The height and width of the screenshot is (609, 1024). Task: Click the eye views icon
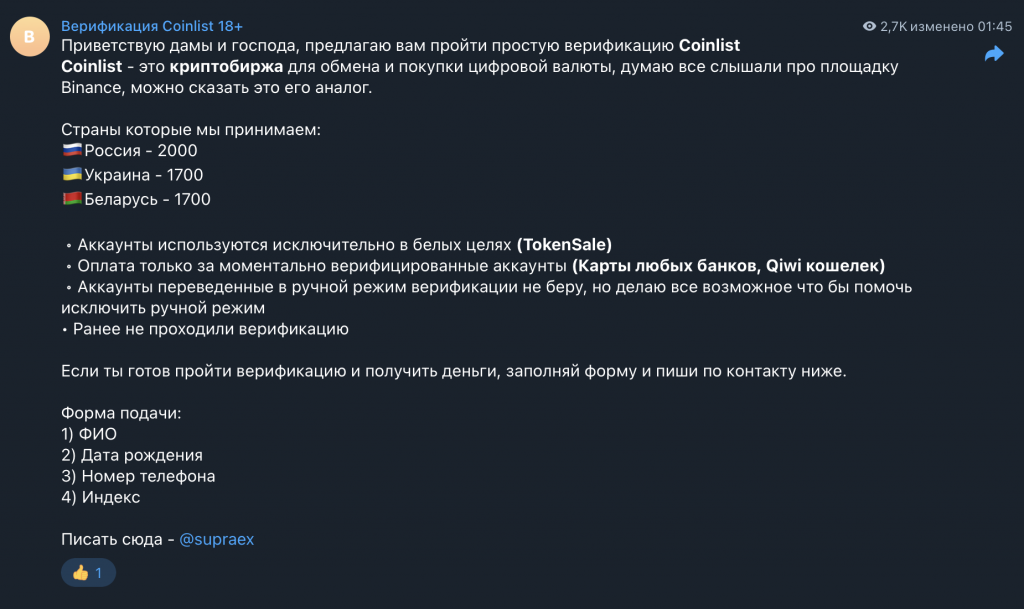(869, 27)
